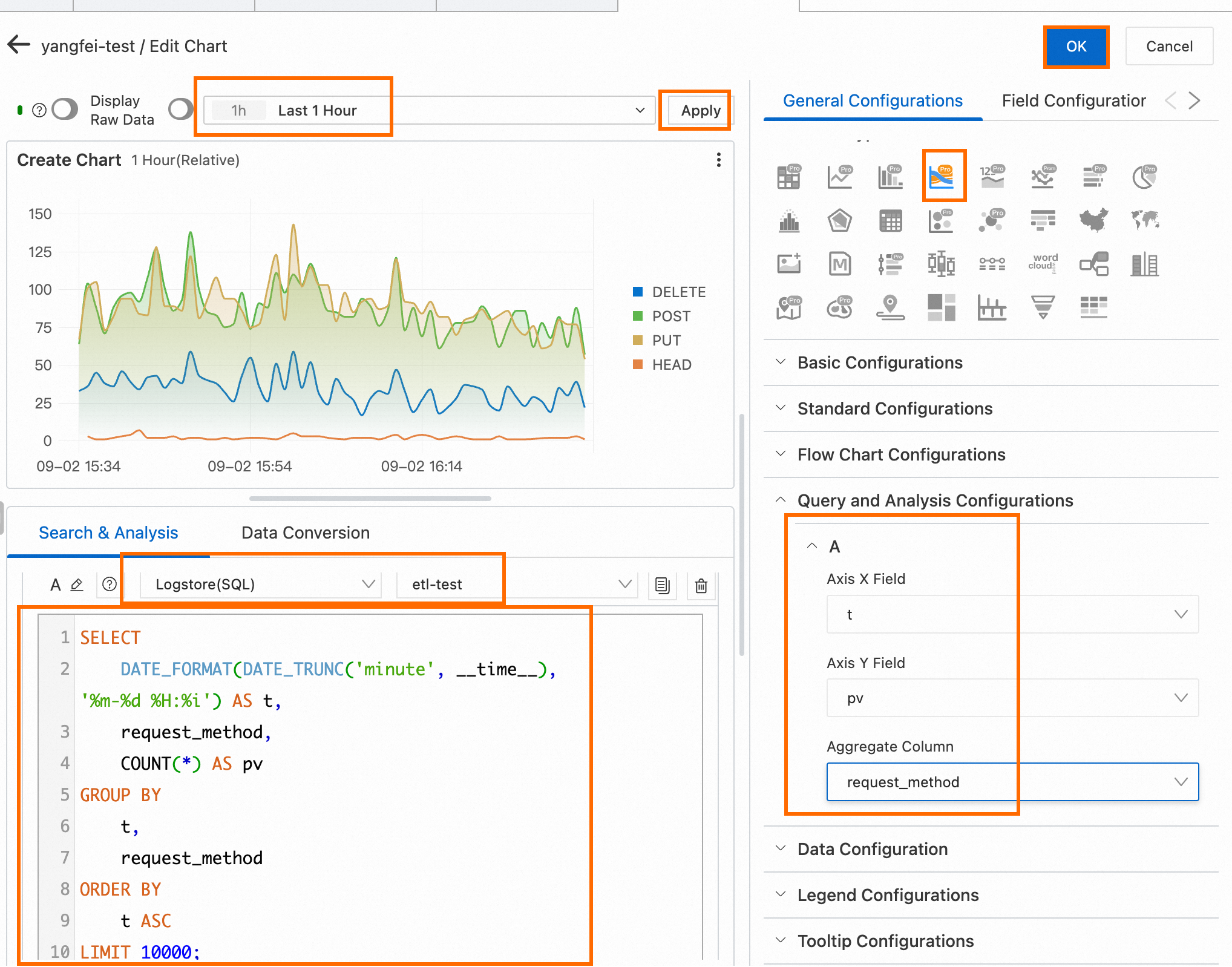Copy query statement A using copy icon
This screenshot has height=967, width=1232.
(x=663, y=585)
